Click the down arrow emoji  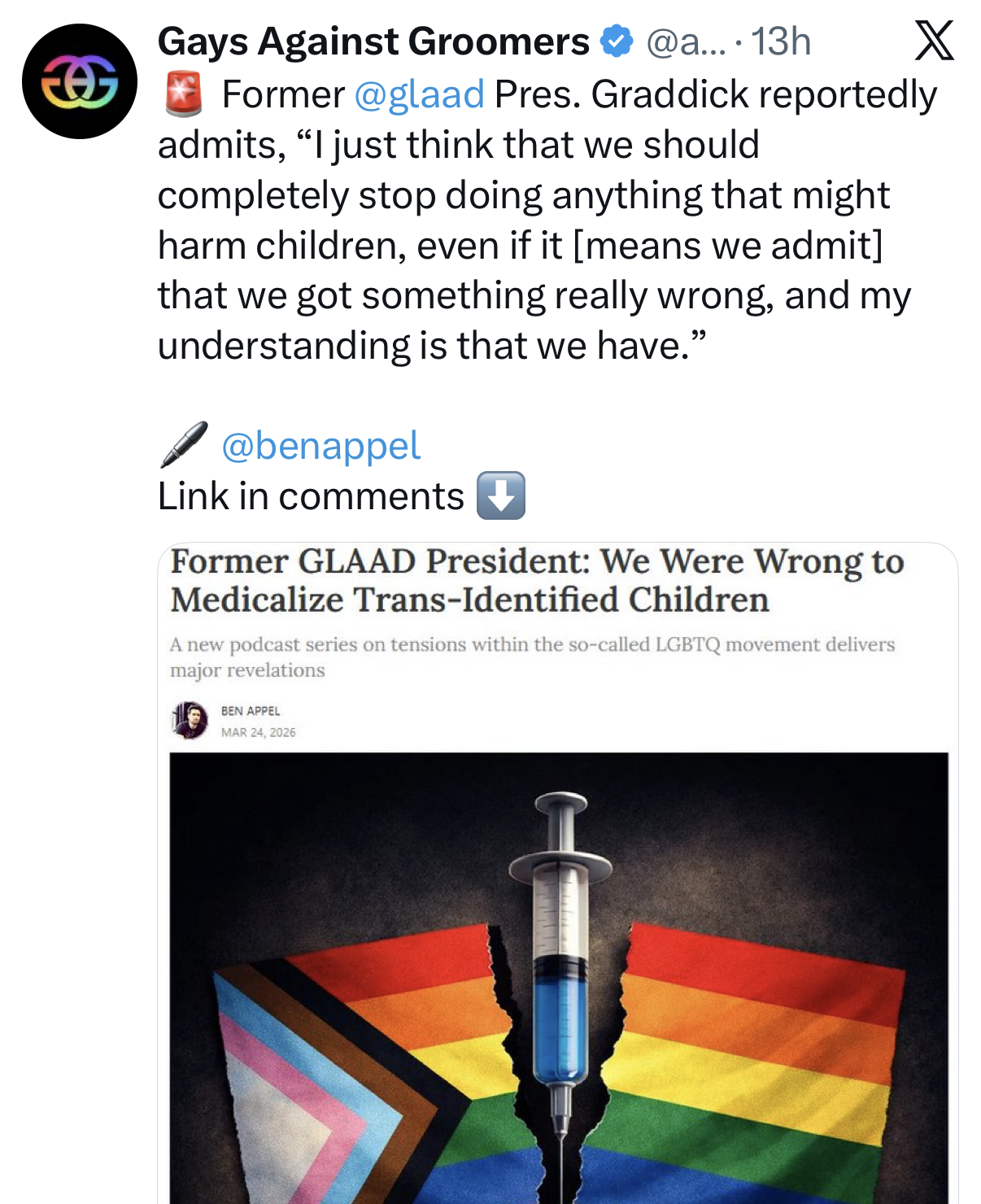pos(500,495)
